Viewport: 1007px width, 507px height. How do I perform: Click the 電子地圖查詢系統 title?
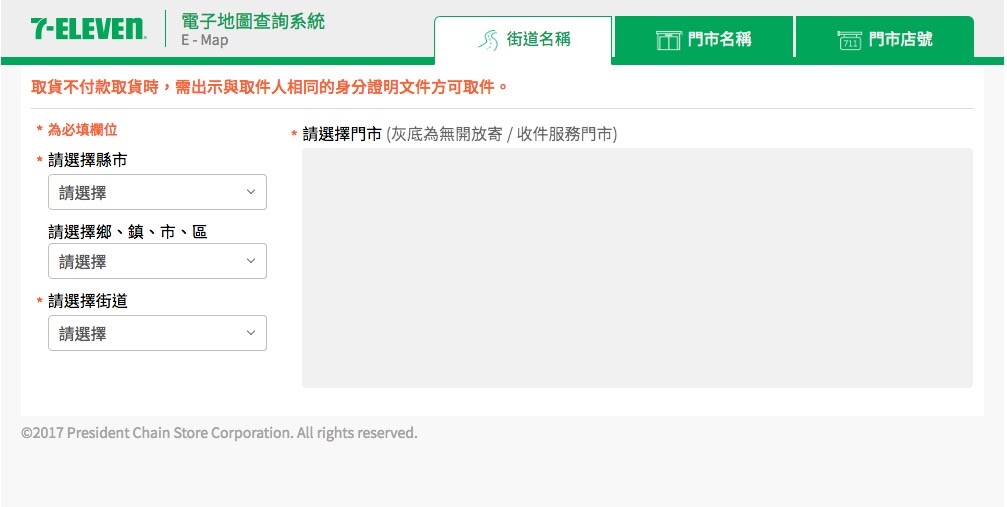253,21
